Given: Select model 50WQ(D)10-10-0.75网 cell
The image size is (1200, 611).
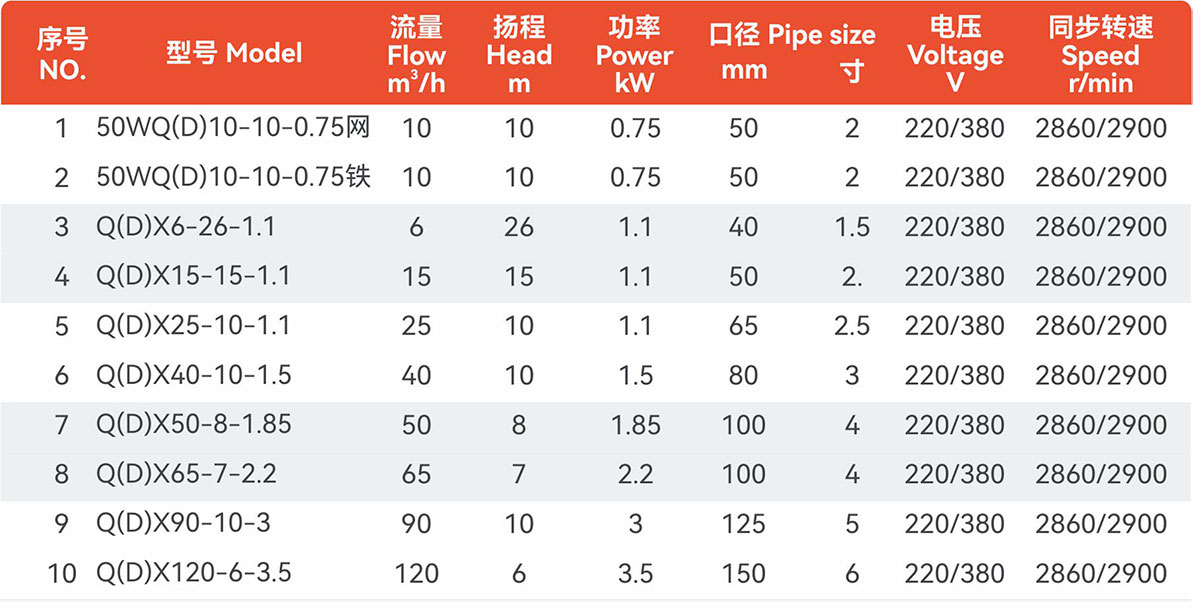Looking at the screenshot, I should pyautogui.click(x=233, y=128).
